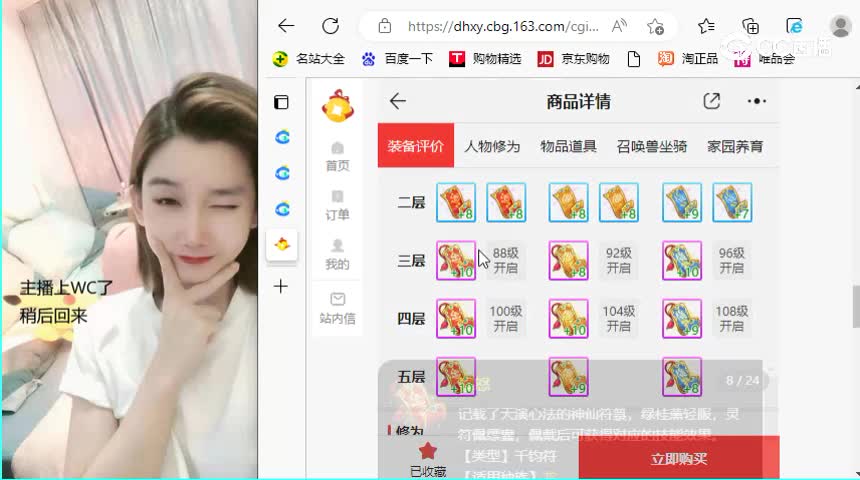Click the 88级开启 locked slot
The image size is (860, 480).
click(506, 261)
